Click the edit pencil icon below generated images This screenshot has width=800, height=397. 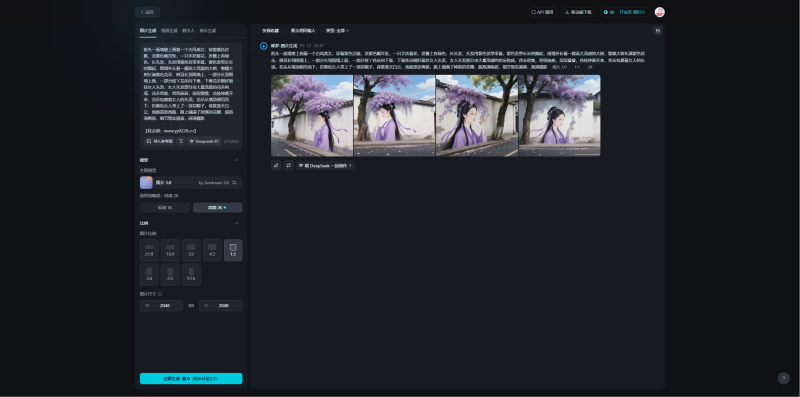pyautogui.click(x=276, y=165)
